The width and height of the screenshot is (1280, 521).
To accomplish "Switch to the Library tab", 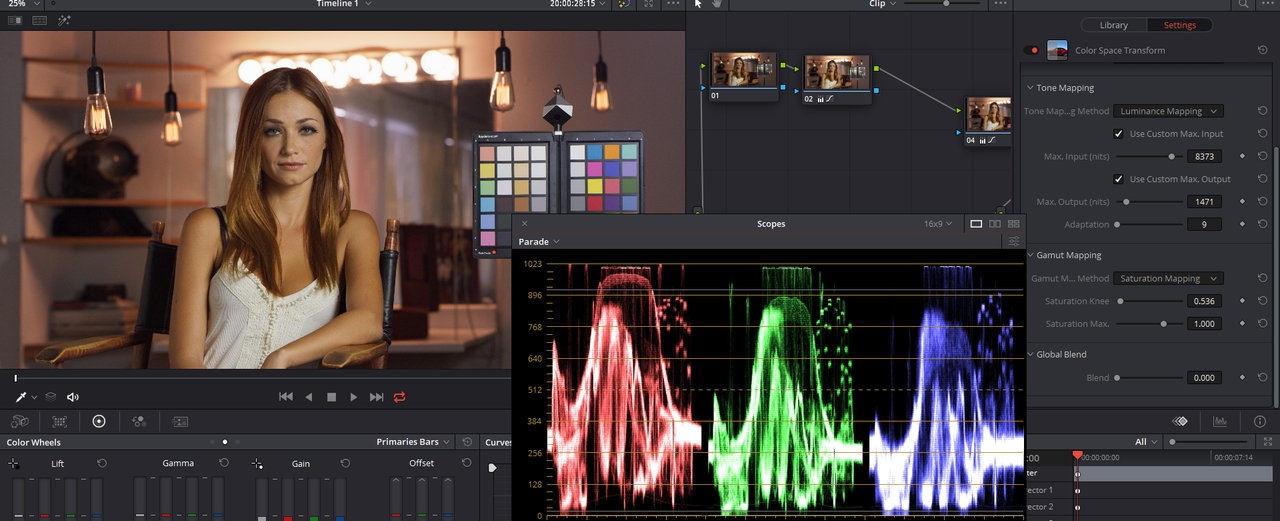I will 1113,25.
